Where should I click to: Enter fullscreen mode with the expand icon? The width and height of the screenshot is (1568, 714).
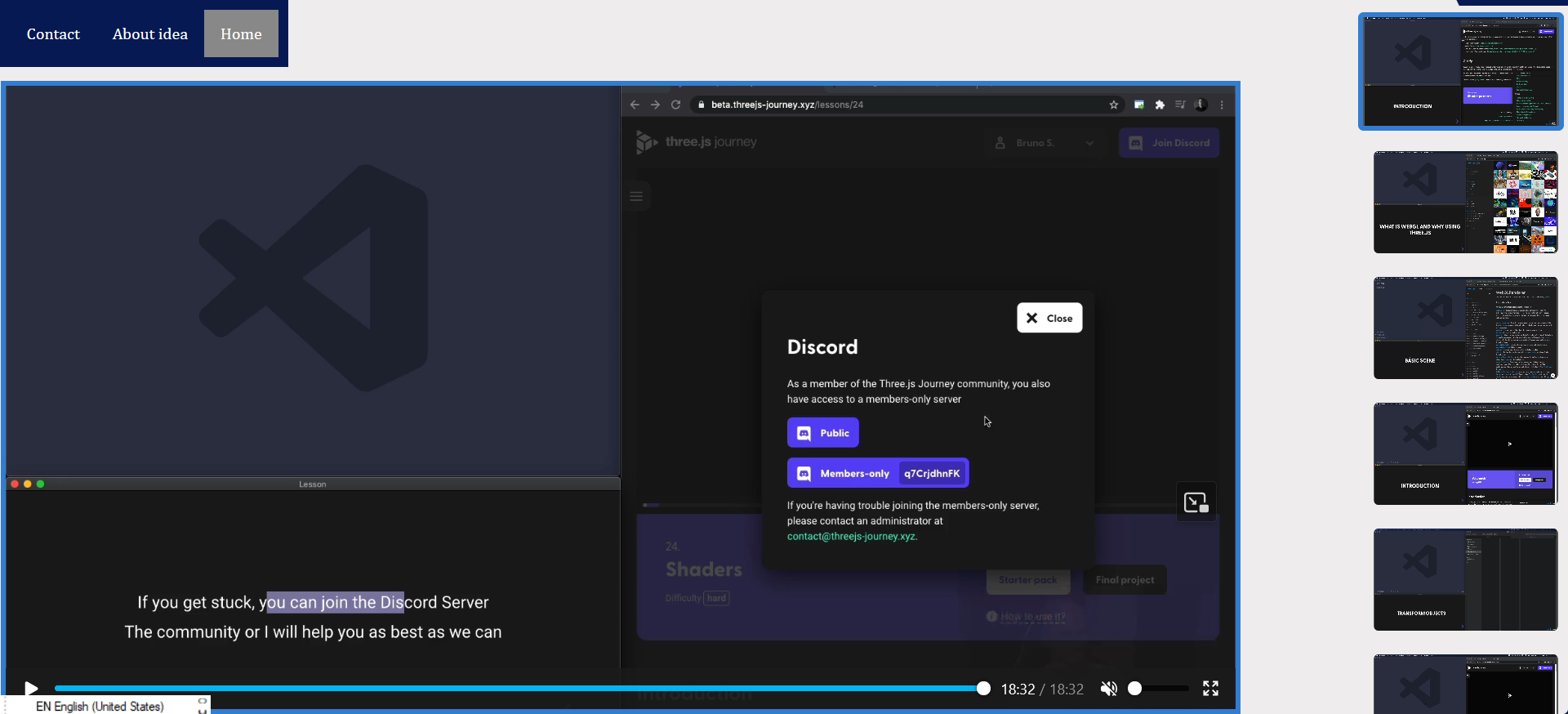[1210, 689]
